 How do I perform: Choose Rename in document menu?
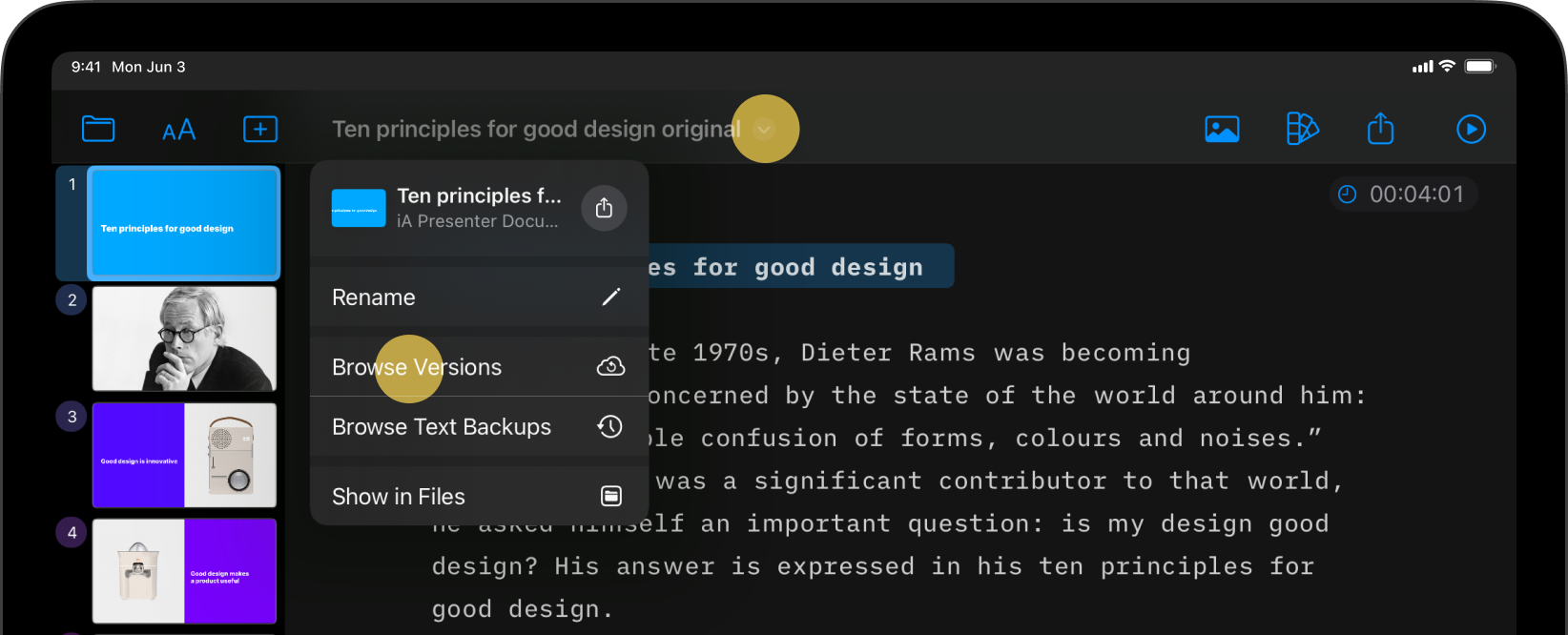[479, 297]
